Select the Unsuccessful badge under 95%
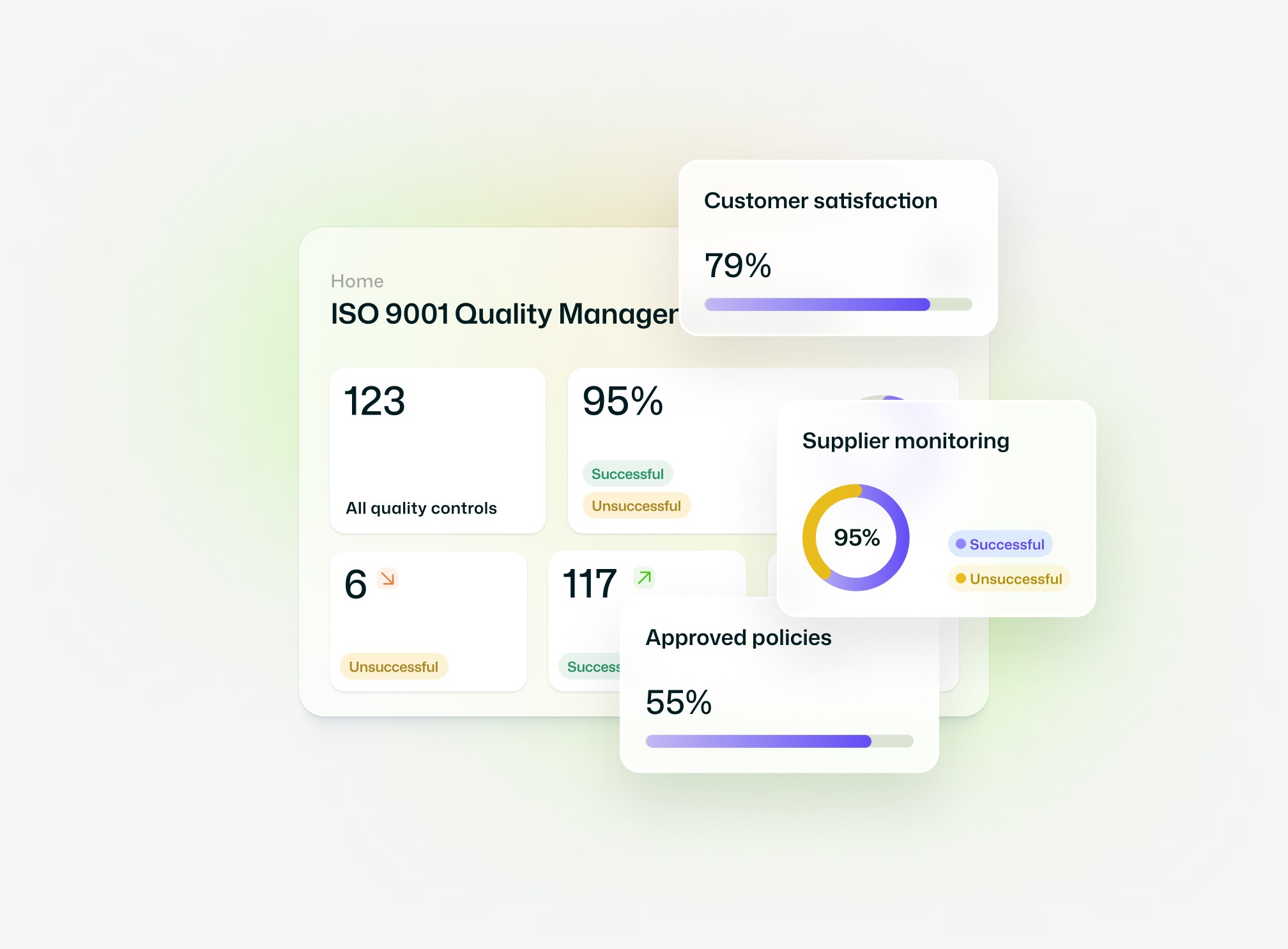Viewport: 1288px width, 949px height. pos(636,506)
